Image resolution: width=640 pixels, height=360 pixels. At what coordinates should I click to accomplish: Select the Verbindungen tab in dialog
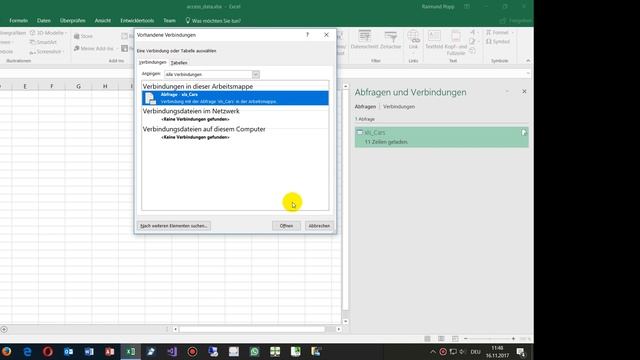153,62
